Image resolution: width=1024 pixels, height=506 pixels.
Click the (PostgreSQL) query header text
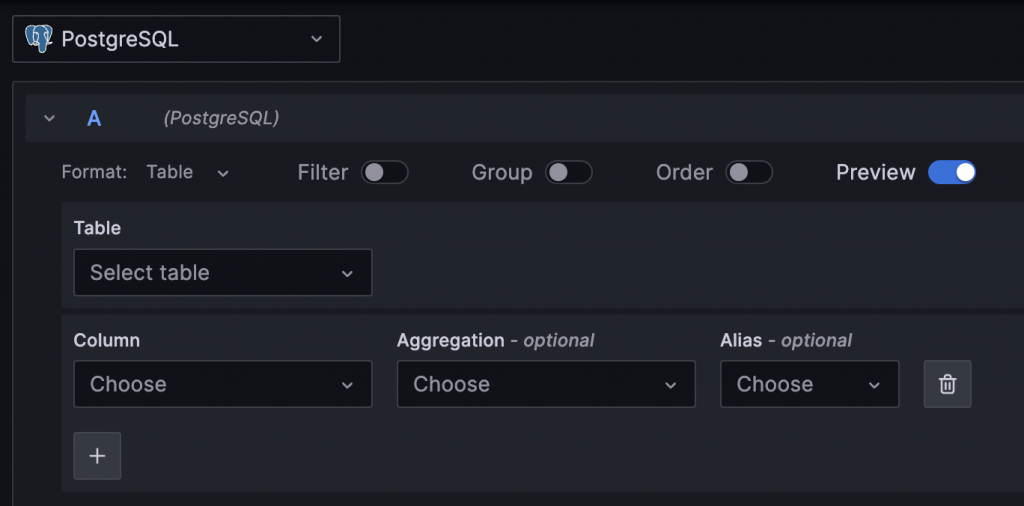click(x=221, y=118)
